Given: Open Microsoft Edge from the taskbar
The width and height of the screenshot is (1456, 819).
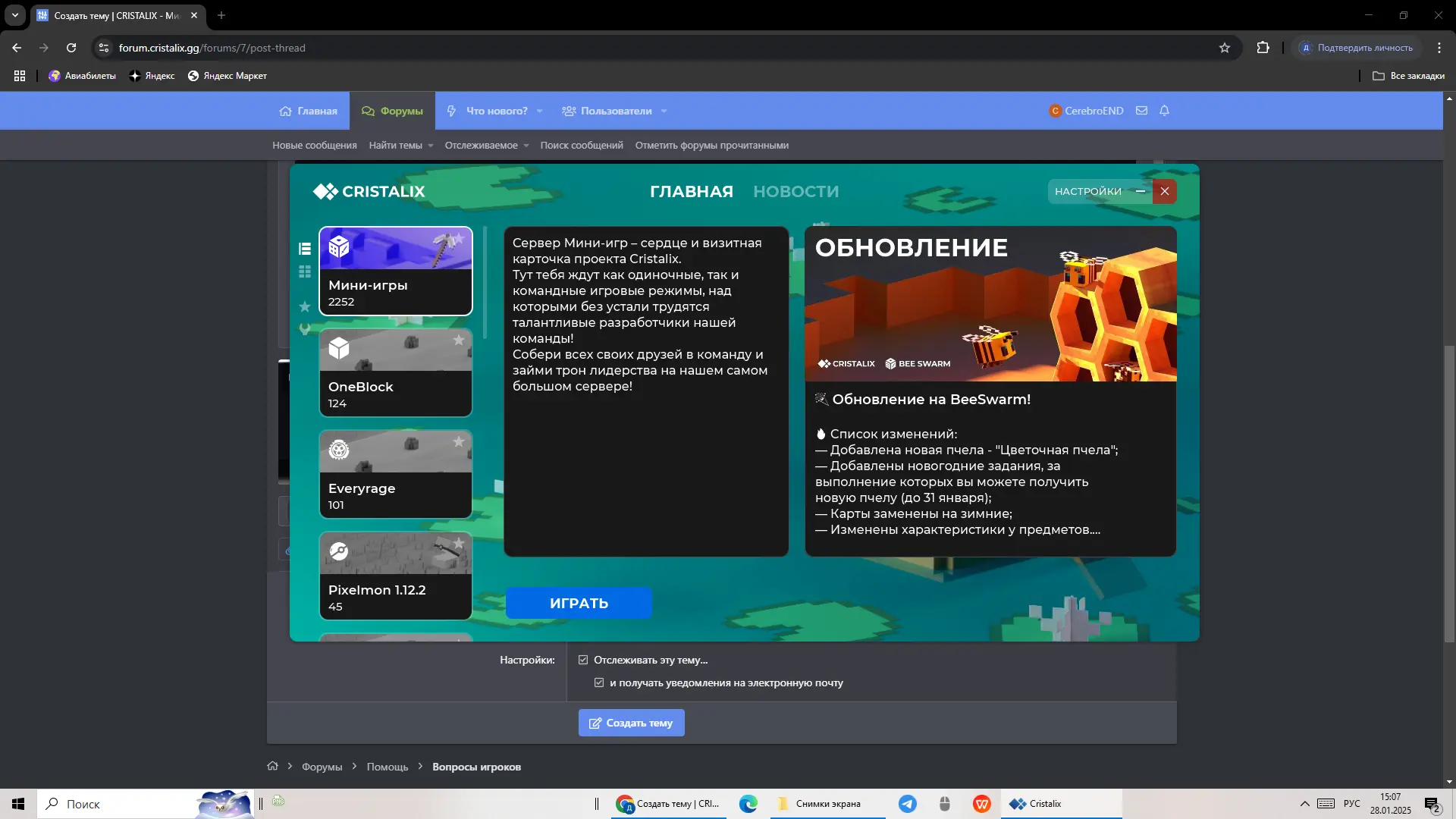Looking at the screenshot, I should (748, 804).
